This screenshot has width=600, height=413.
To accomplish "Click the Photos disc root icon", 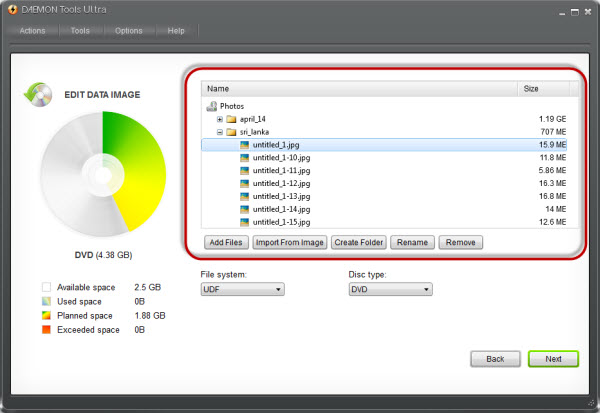I will coord(212,106).
